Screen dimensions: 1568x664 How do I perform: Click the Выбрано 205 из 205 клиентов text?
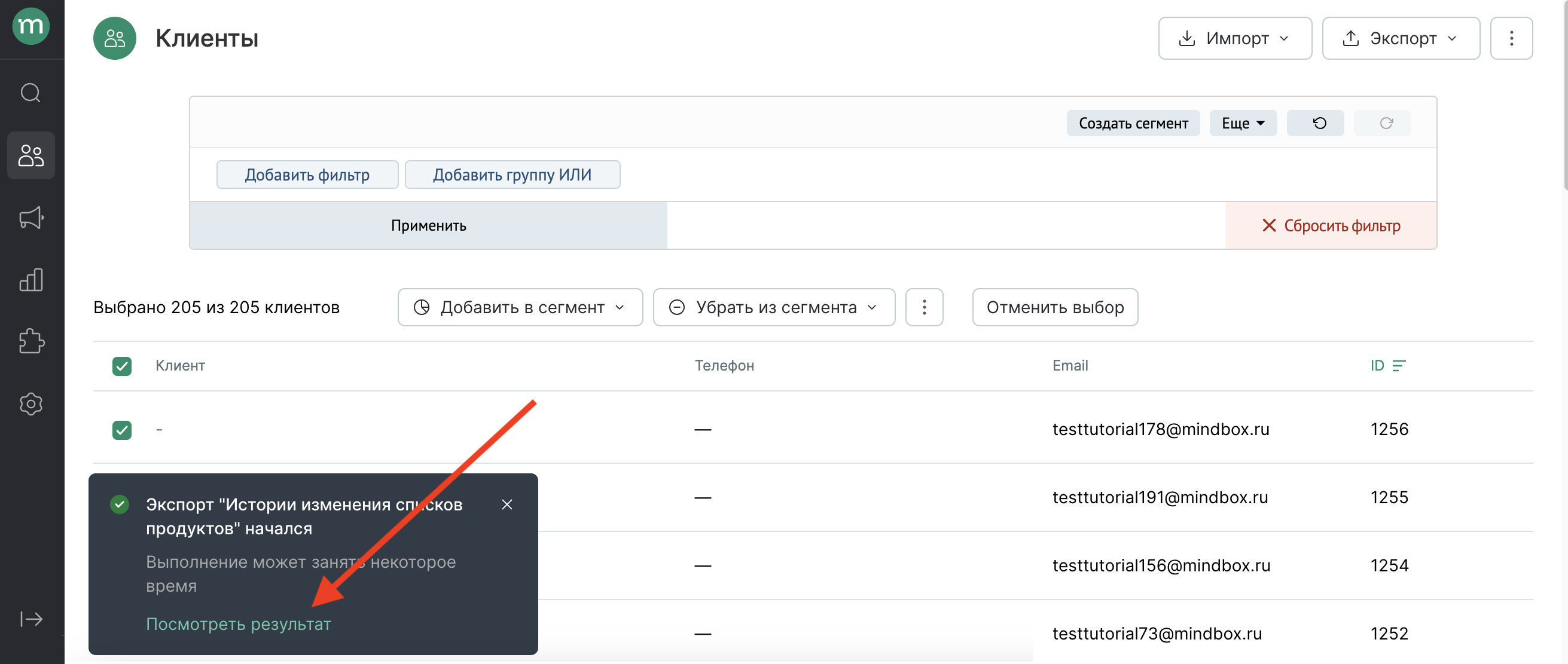(216, 308)
